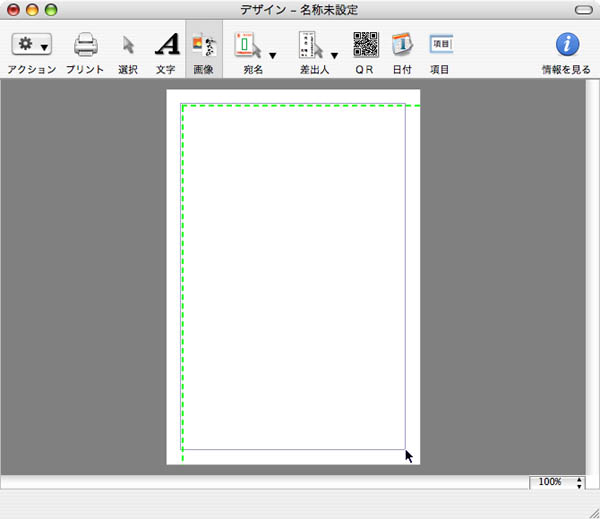Click the zoom stepper arrows
This screenshot has height=519, width=600.
(x=579, y=482)
